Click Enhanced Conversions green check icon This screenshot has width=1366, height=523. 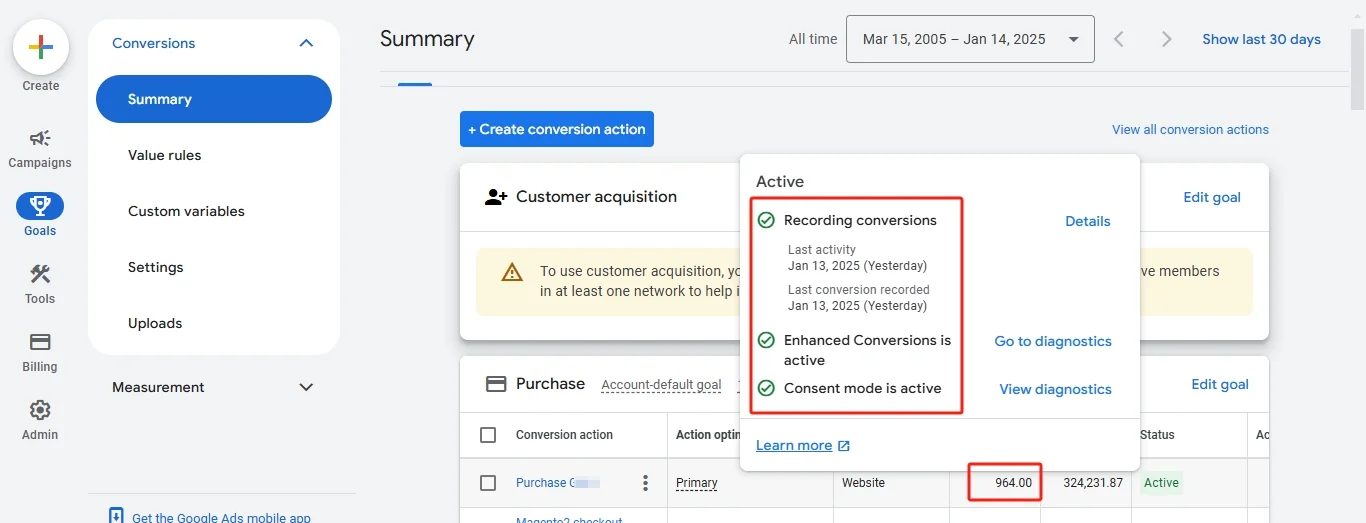[x=766, y=340]
